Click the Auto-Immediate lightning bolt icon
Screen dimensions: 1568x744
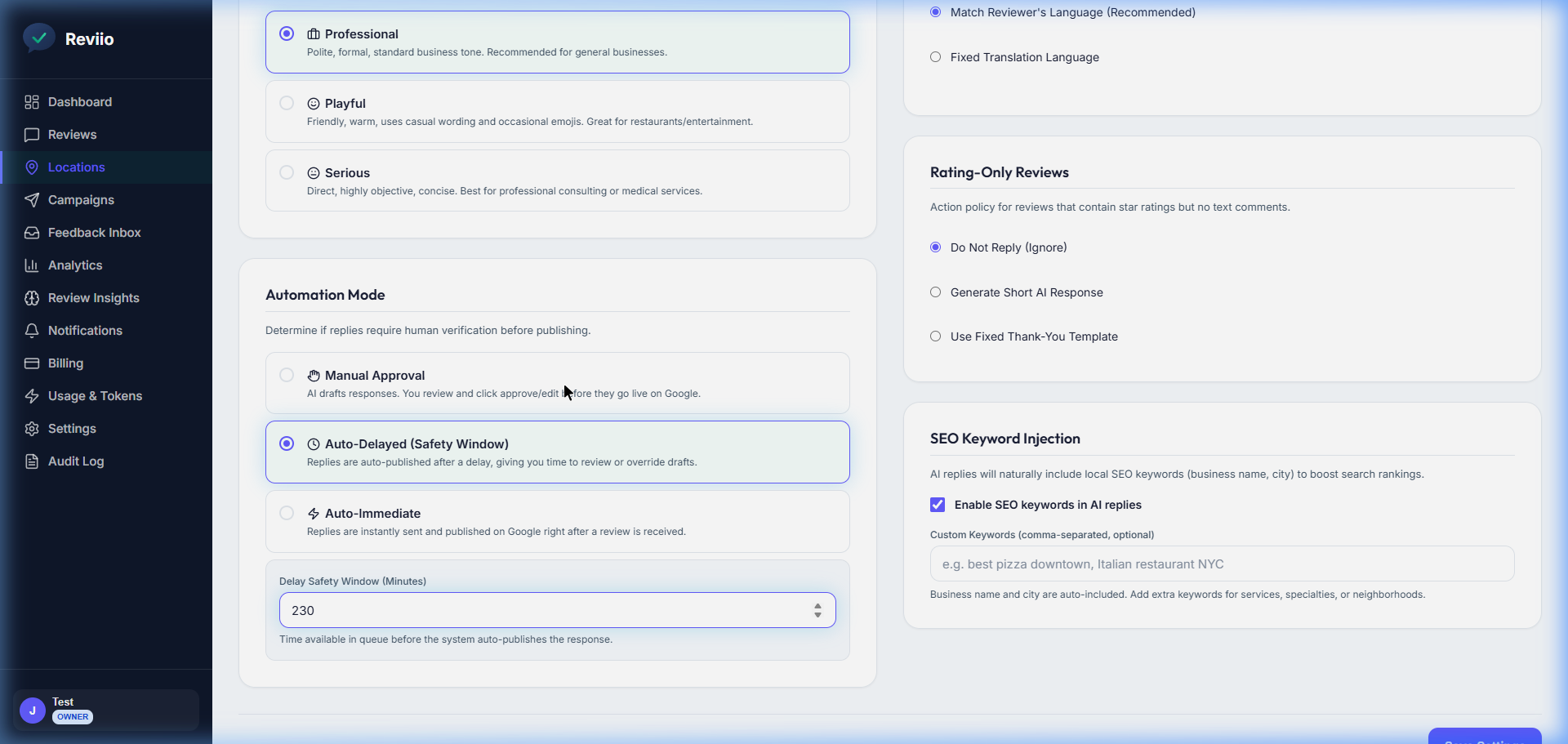click(314, 514)
